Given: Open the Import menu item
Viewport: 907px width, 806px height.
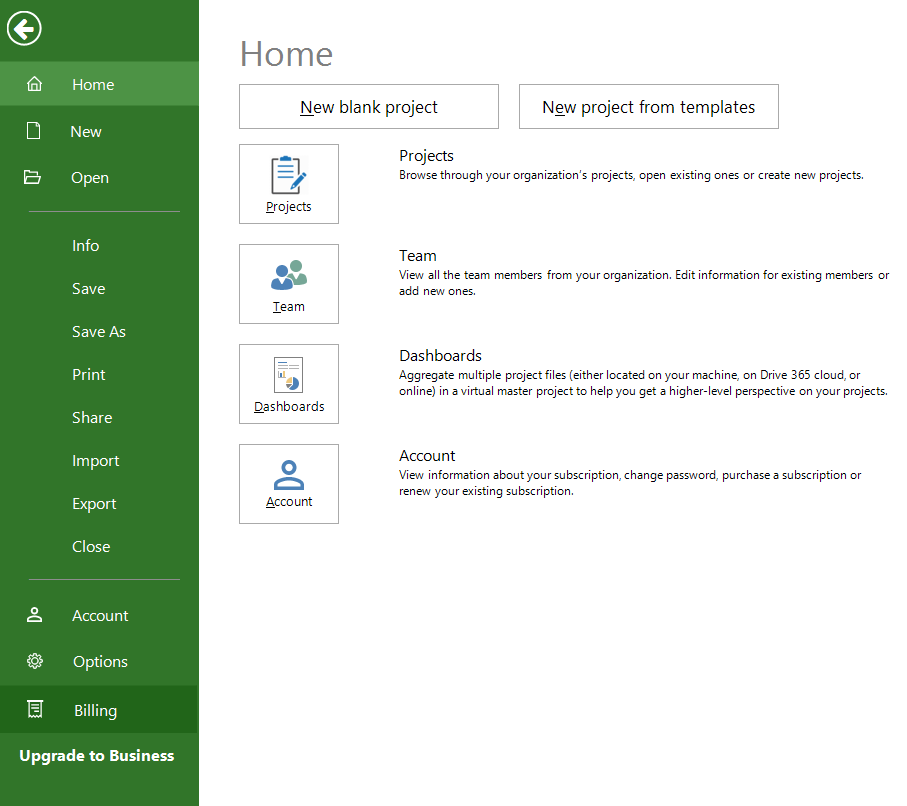Looking at the screenshot, I should tap(95, 461).
